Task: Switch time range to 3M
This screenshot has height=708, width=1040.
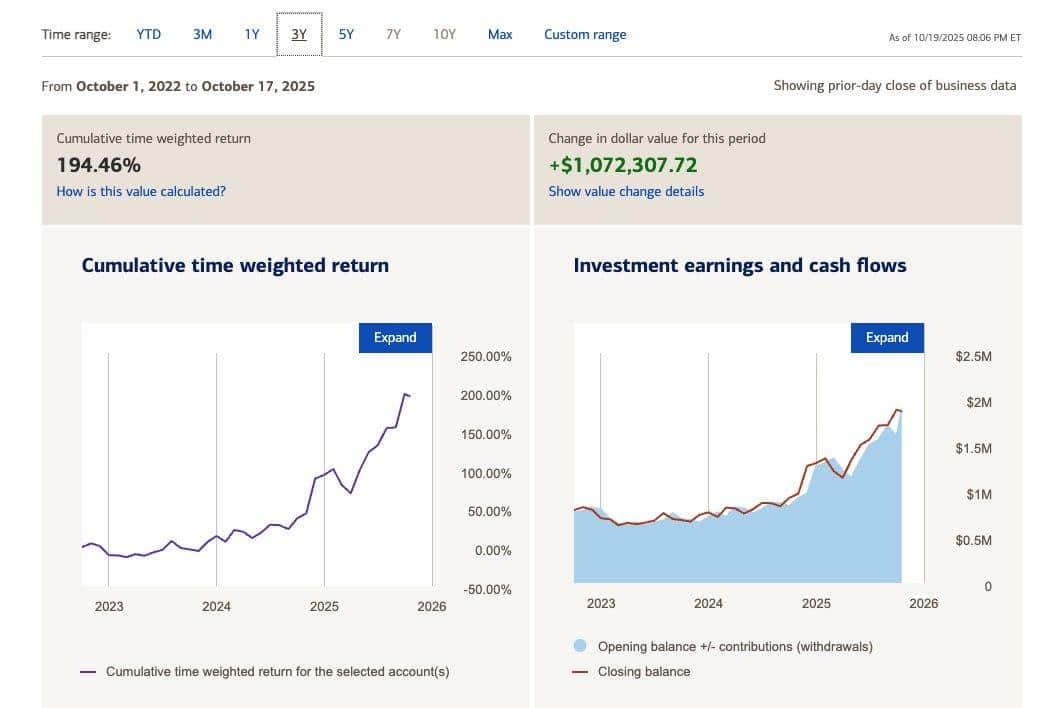Action: [202, 34]
